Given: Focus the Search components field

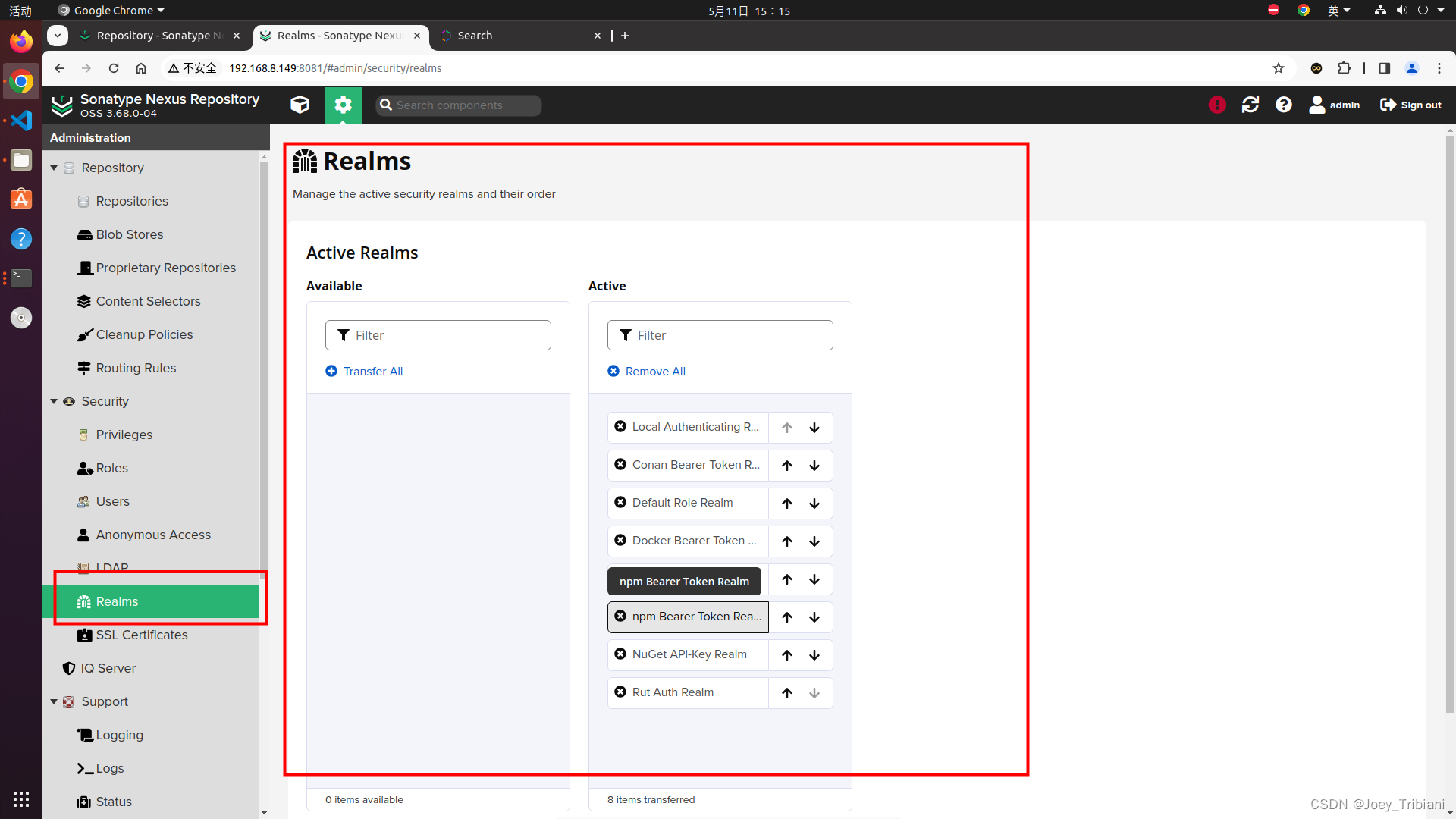Looking at the screenshot, I should [x=459, y=105].
